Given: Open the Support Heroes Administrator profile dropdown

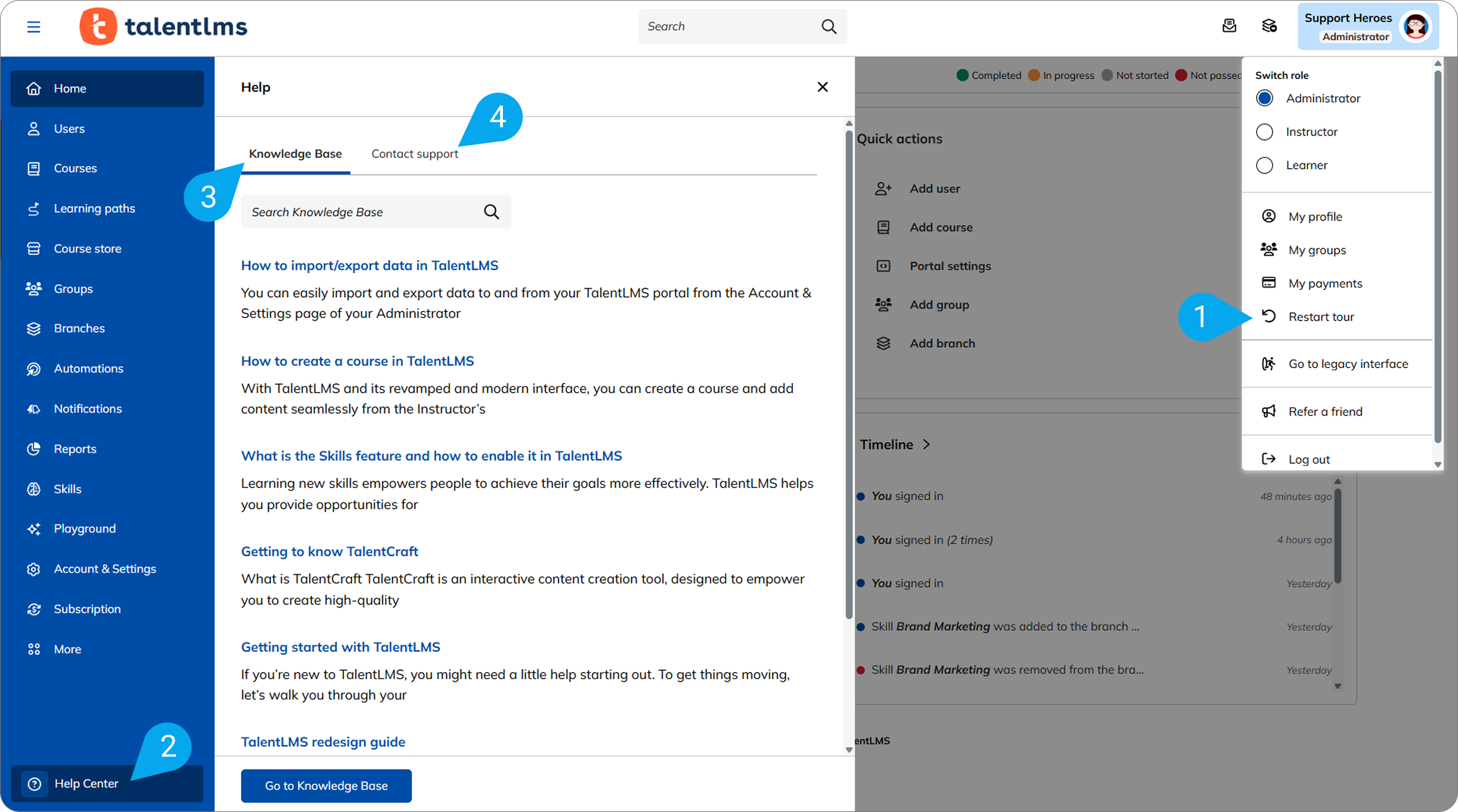Looking at the screenshot, I should pyautogui.click(x=1368, y=27).
